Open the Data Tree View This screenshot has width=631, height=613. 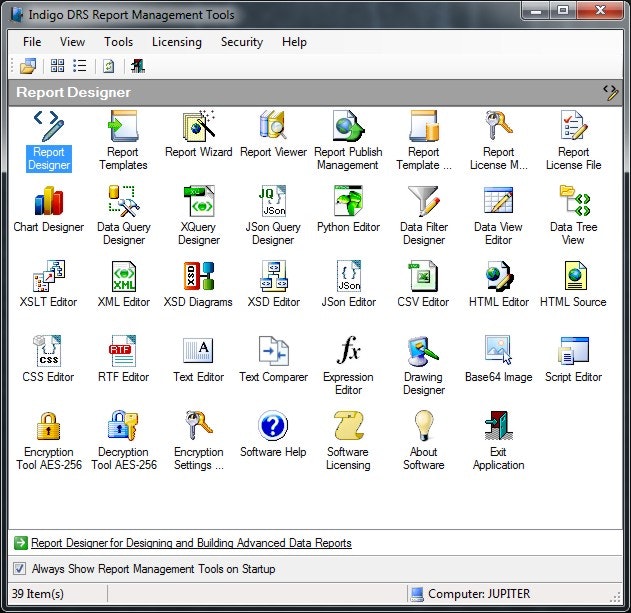click(573, 216)
